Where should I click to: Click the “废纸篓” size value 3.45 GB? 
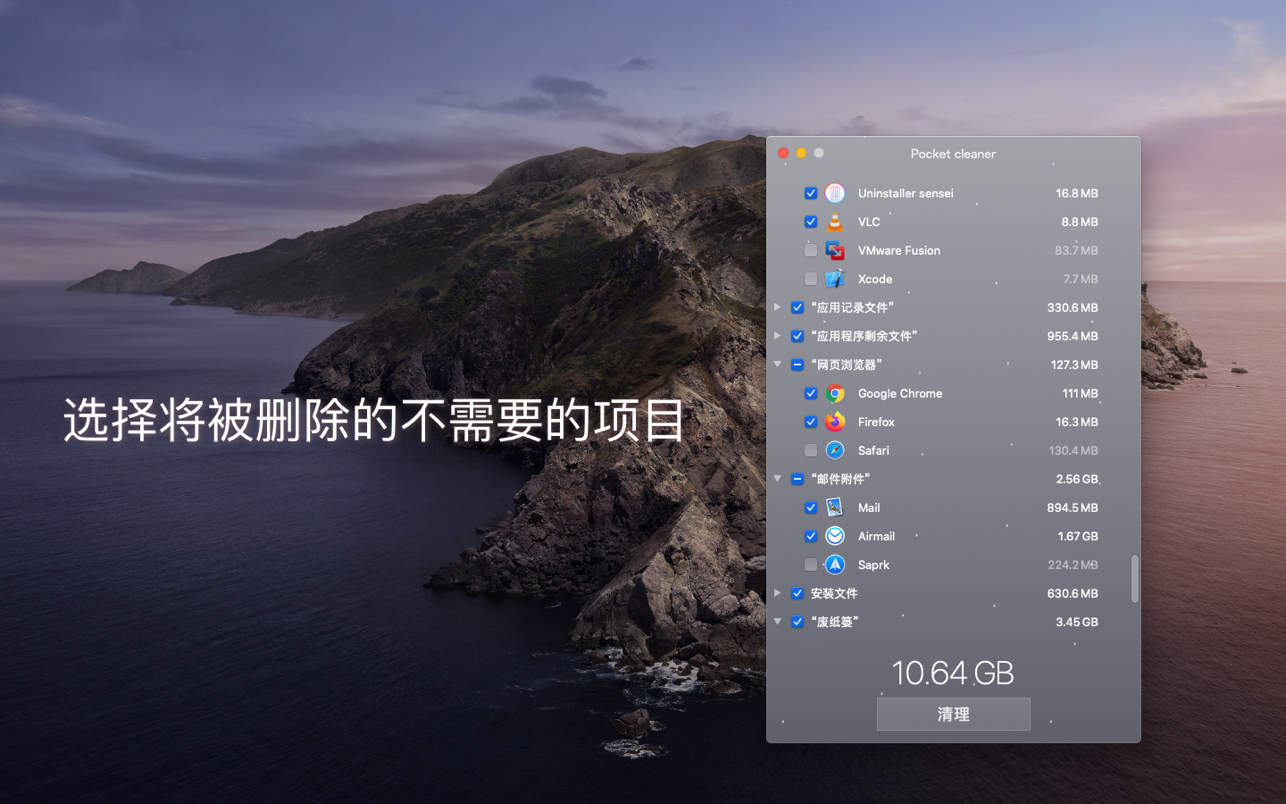(1077, 622)
